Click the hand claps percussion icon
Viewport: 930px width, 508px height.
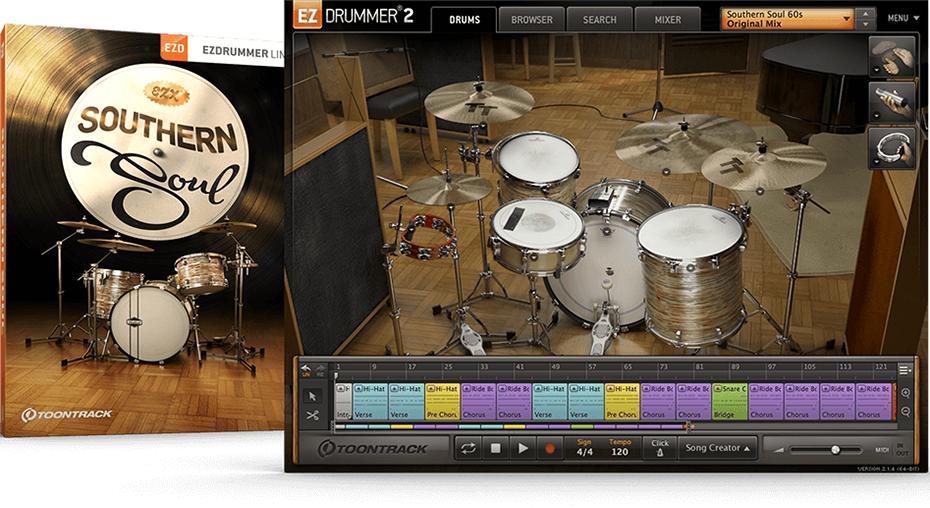click(892, 56)
